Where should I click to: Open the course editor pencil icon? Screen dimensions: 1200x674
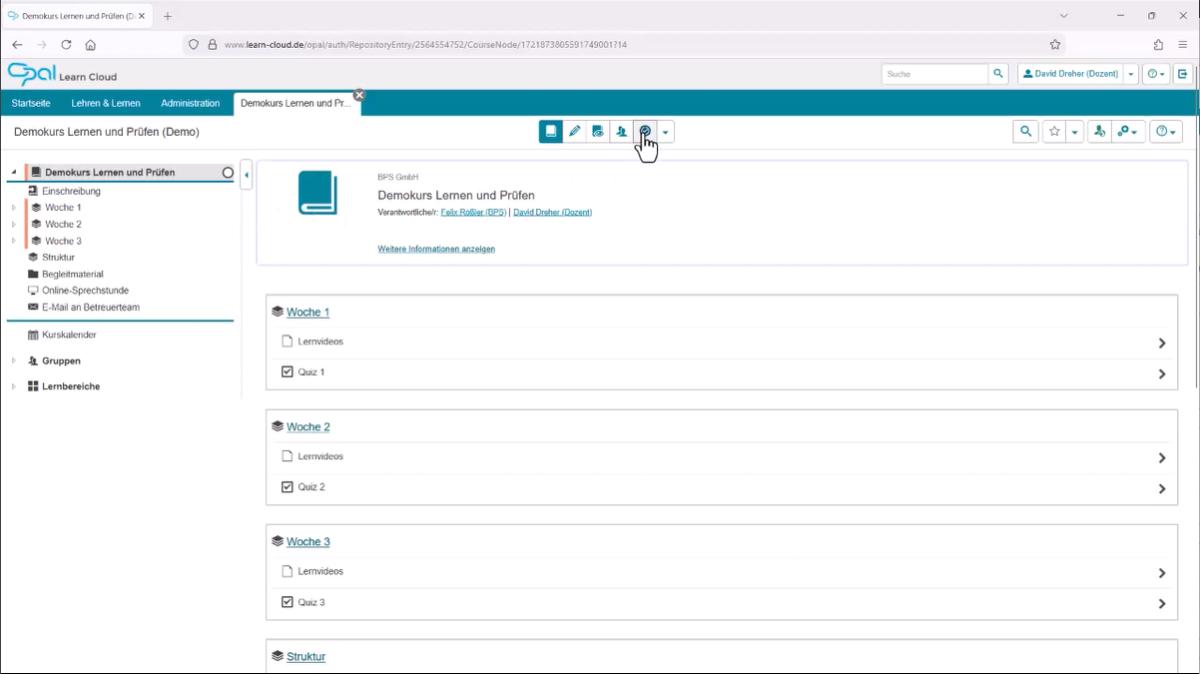point(574,131)
